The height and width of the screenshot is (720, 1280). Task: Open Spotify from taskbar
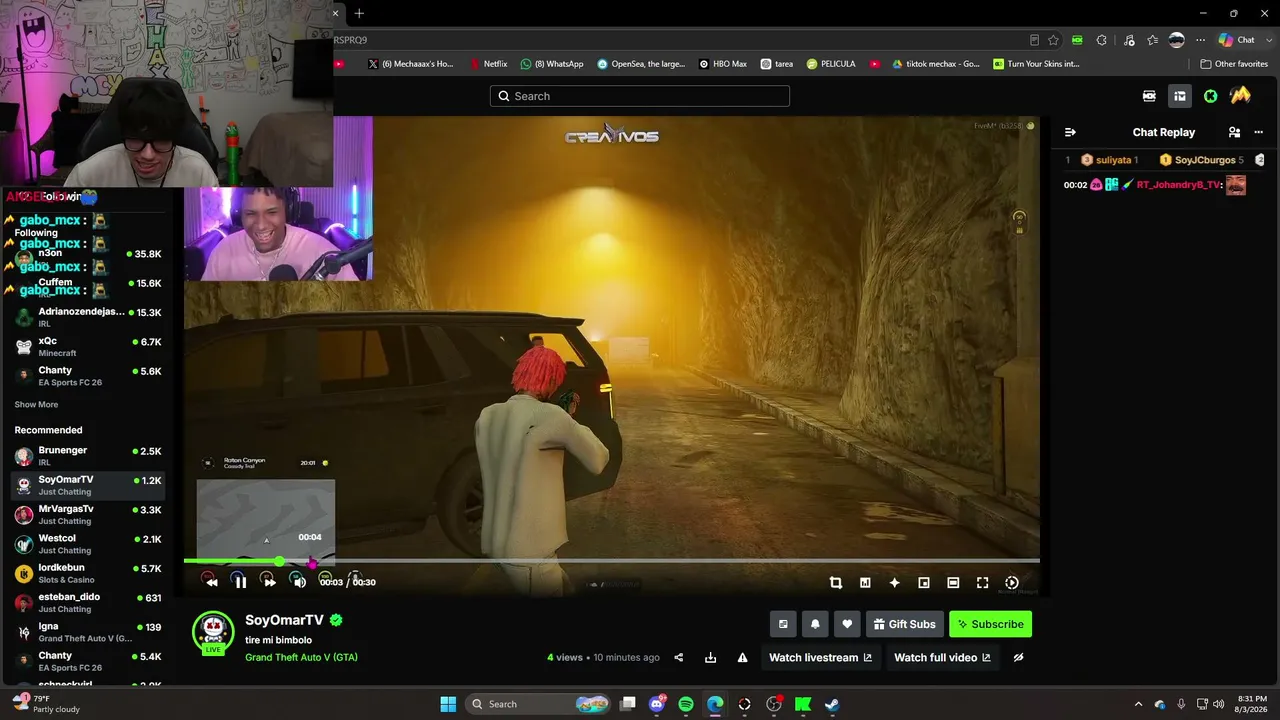click(x=686, y=704)
